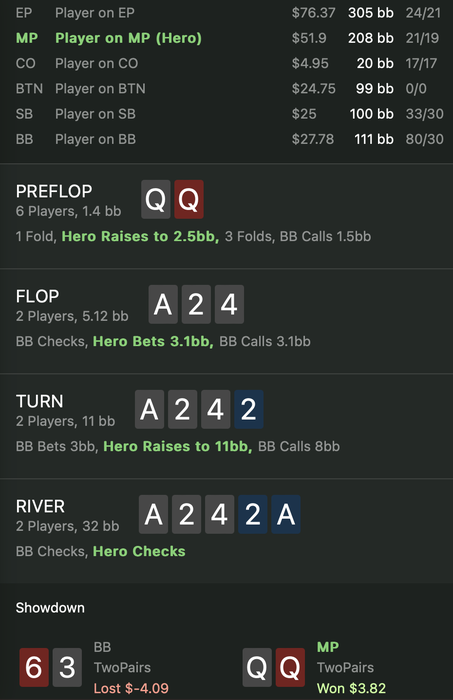Click BB player 80/30 stats

pos(424,139)
